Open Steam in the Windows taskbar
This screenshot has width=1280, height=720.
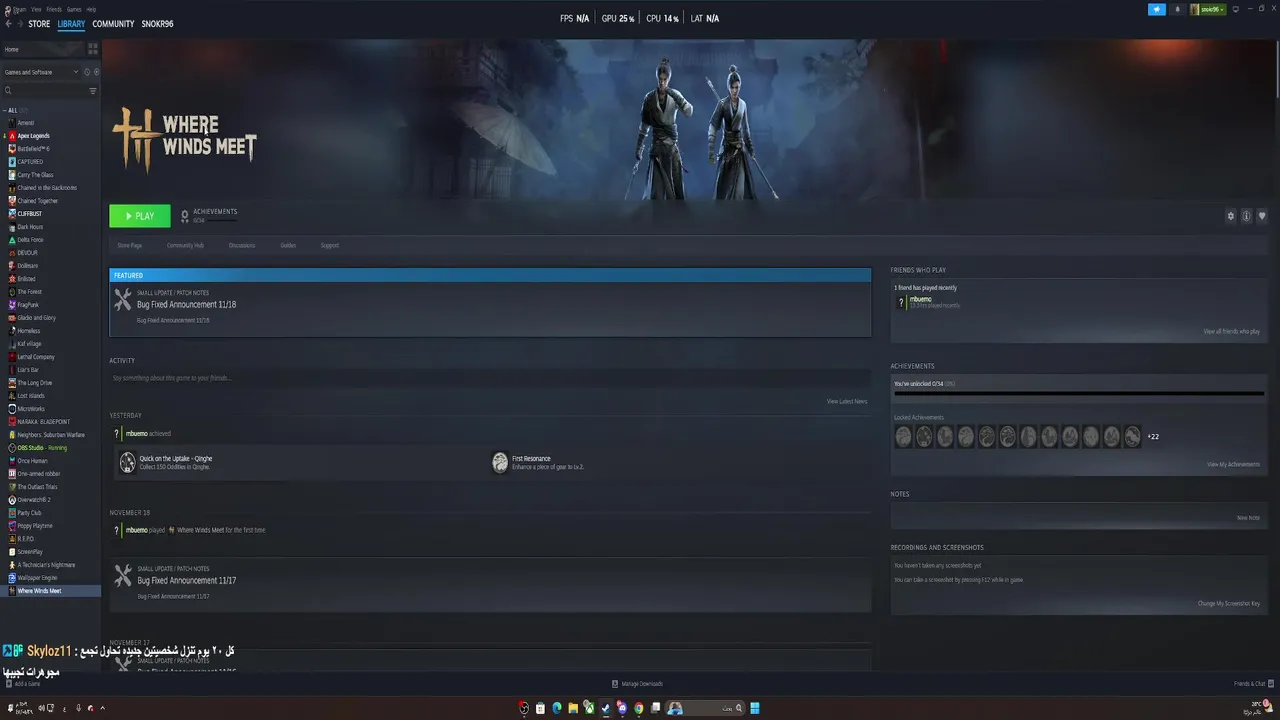[605, 708]
